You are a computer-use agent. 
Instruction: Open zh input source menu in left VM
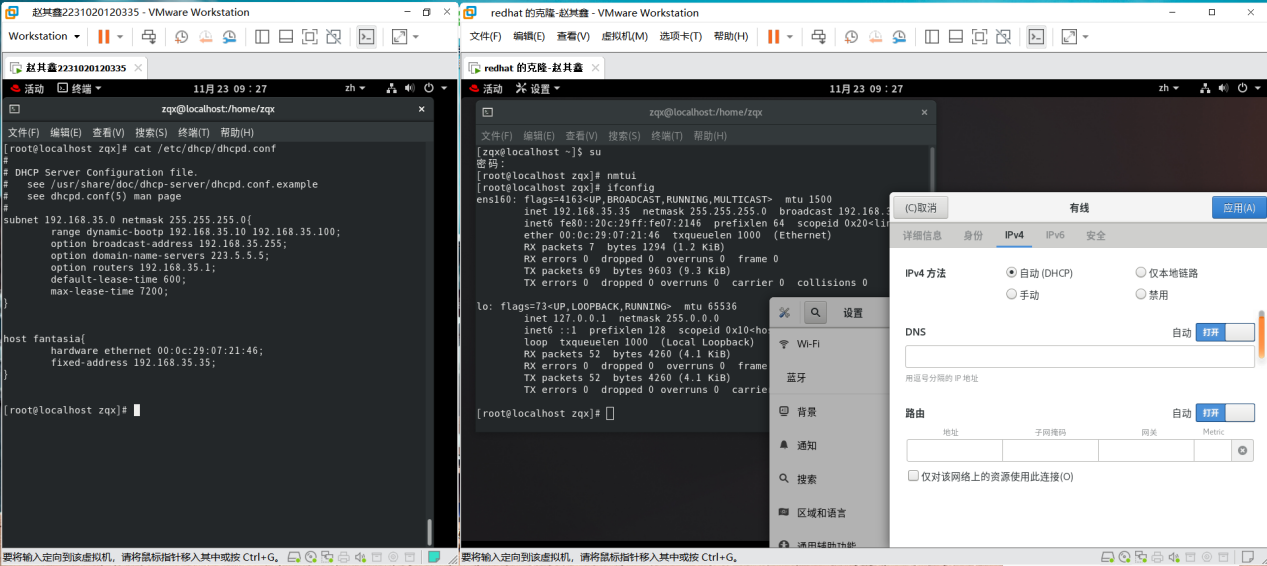[355, 88]
